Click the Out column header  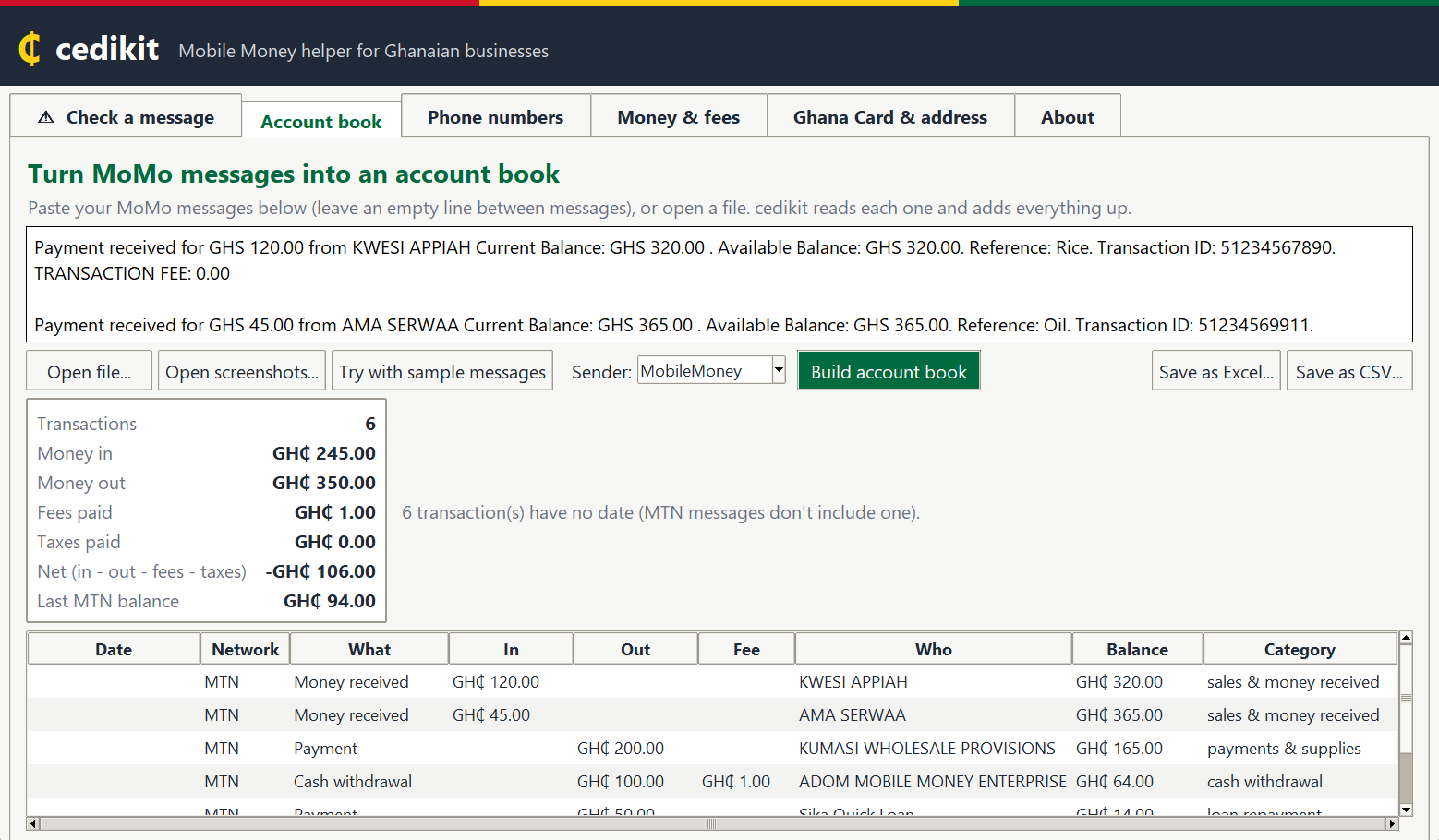tap(635, 649)
